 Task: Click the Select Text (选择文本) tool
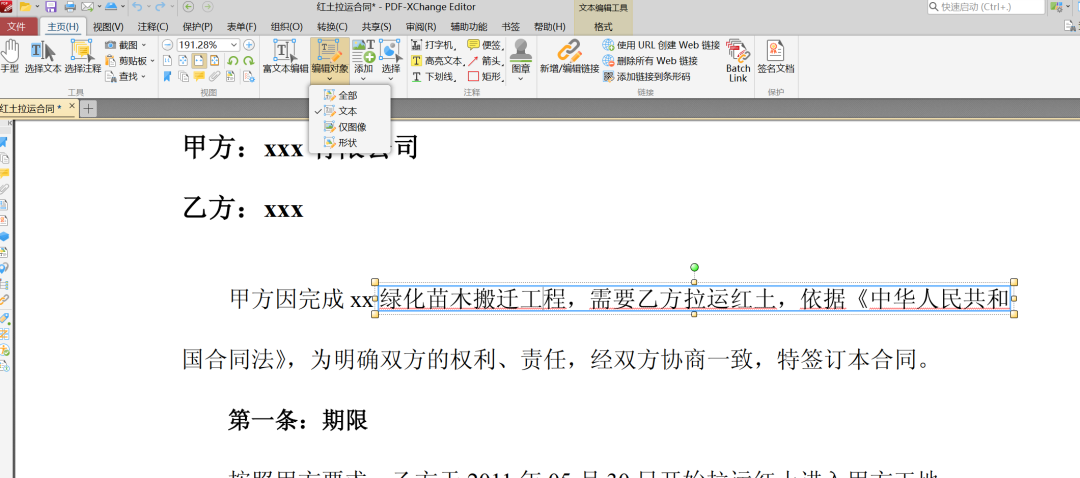42,56
